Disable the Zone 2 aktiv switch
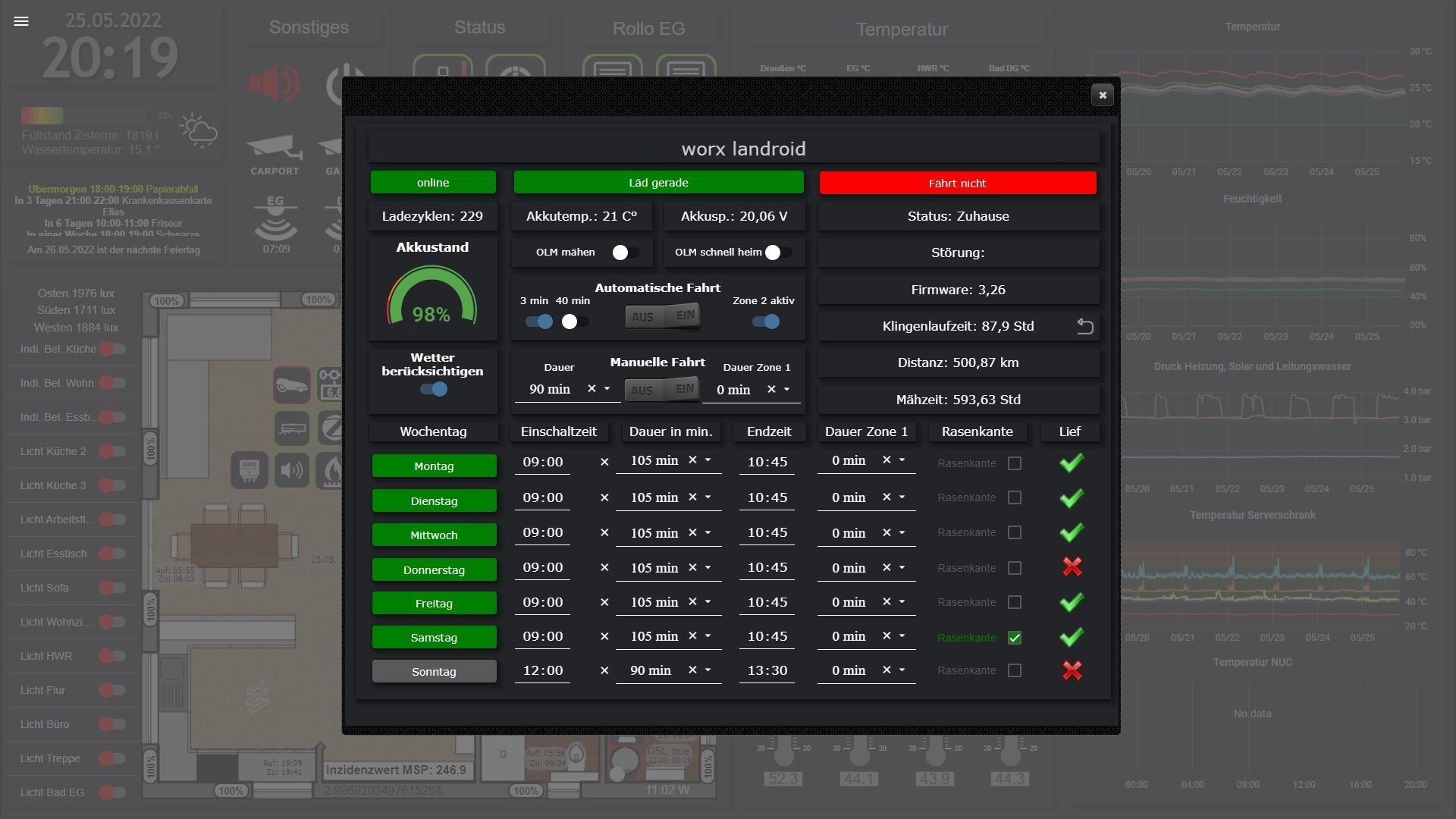Viewport: 1456px width, 819px height. click(x=766, y=322)
